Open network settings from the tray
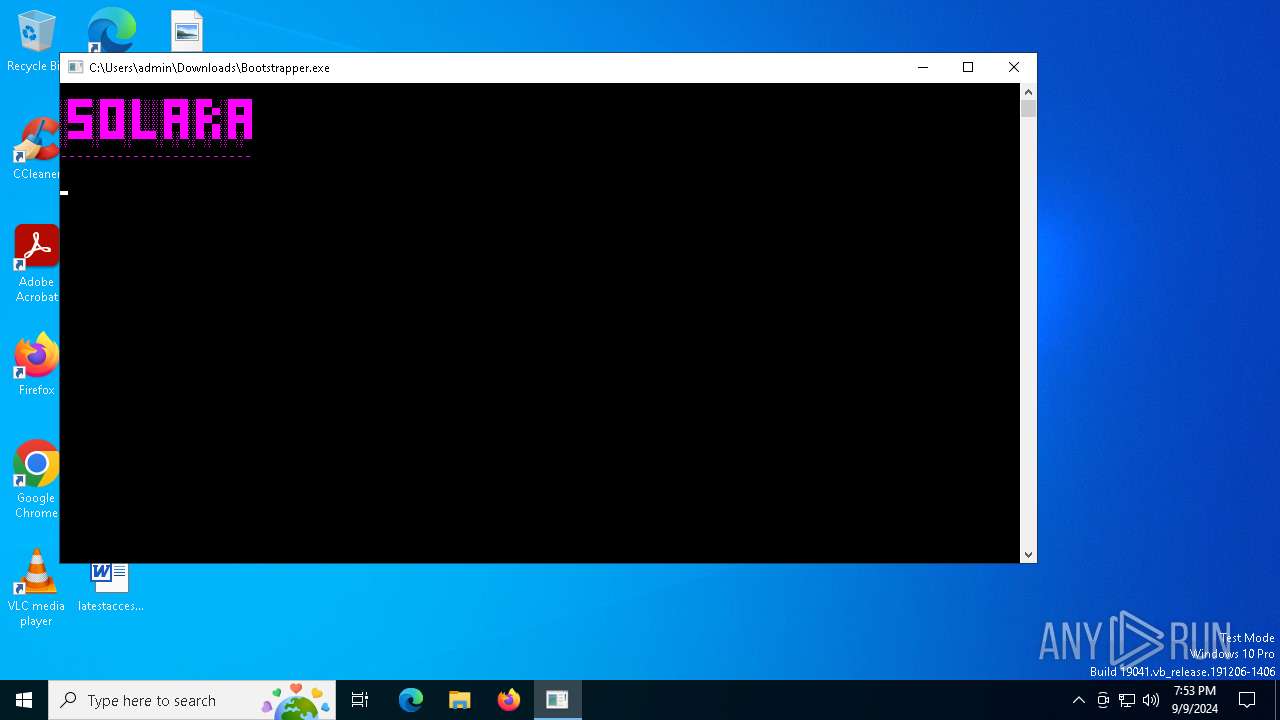1280x720 pixels. point(1127,700)
